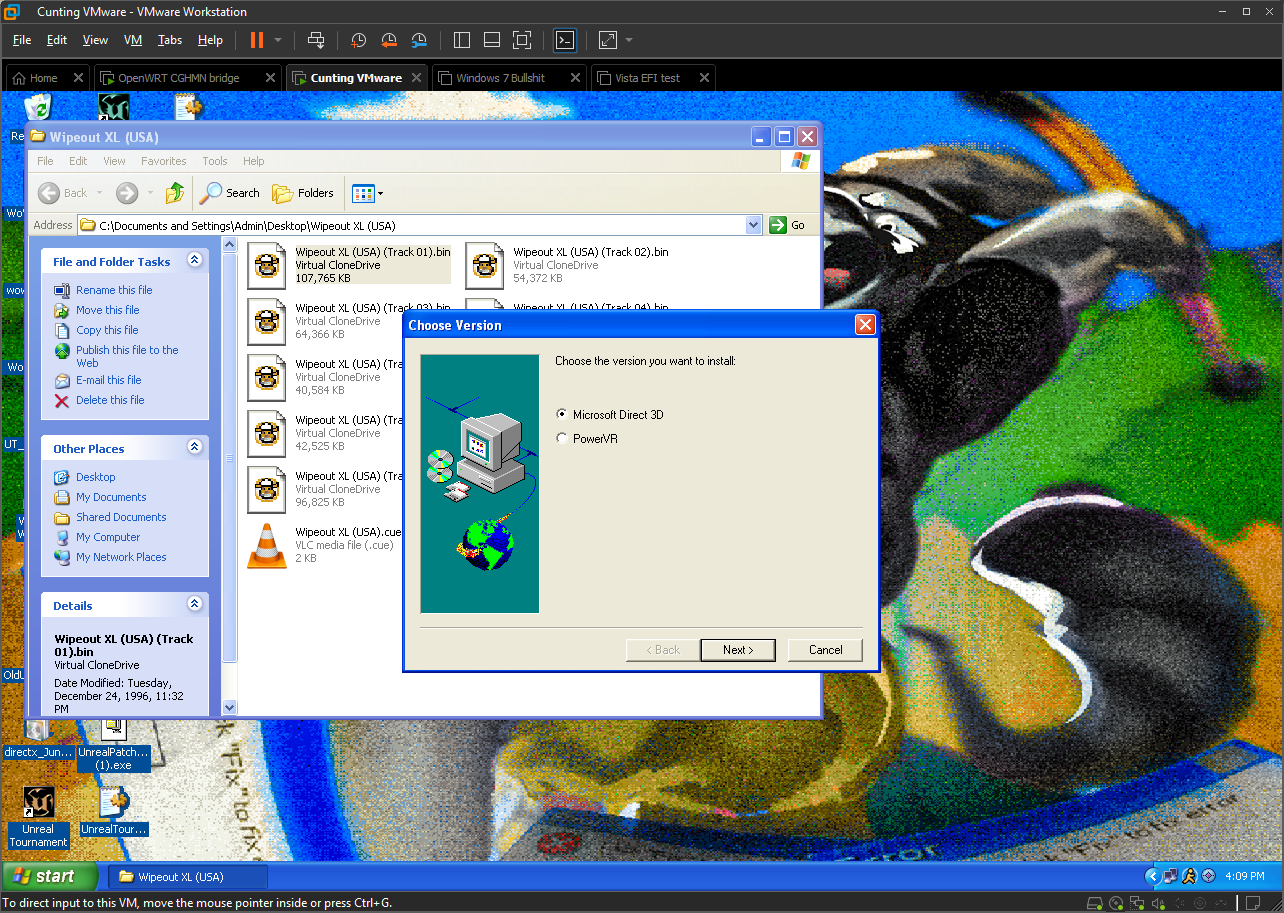This screenshot has width=1284, height=913.
Task: Select the Track 02.bin file icon
Action: tap(485, 266)
